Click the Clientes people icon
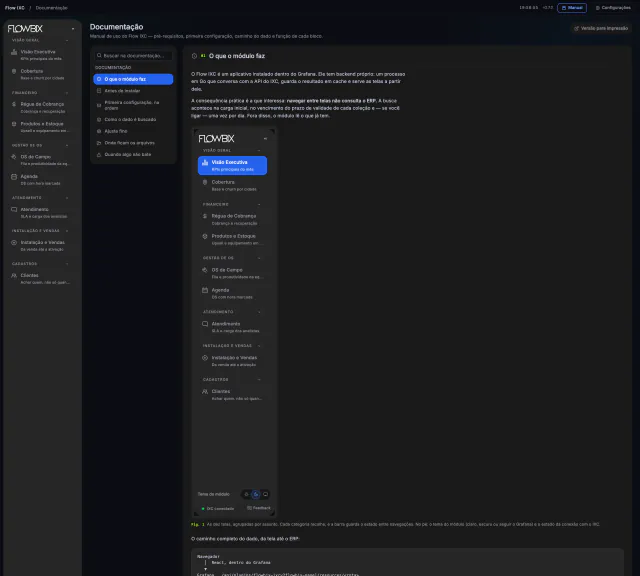Screen dimensions: 640x576 (x=14, y=276)
